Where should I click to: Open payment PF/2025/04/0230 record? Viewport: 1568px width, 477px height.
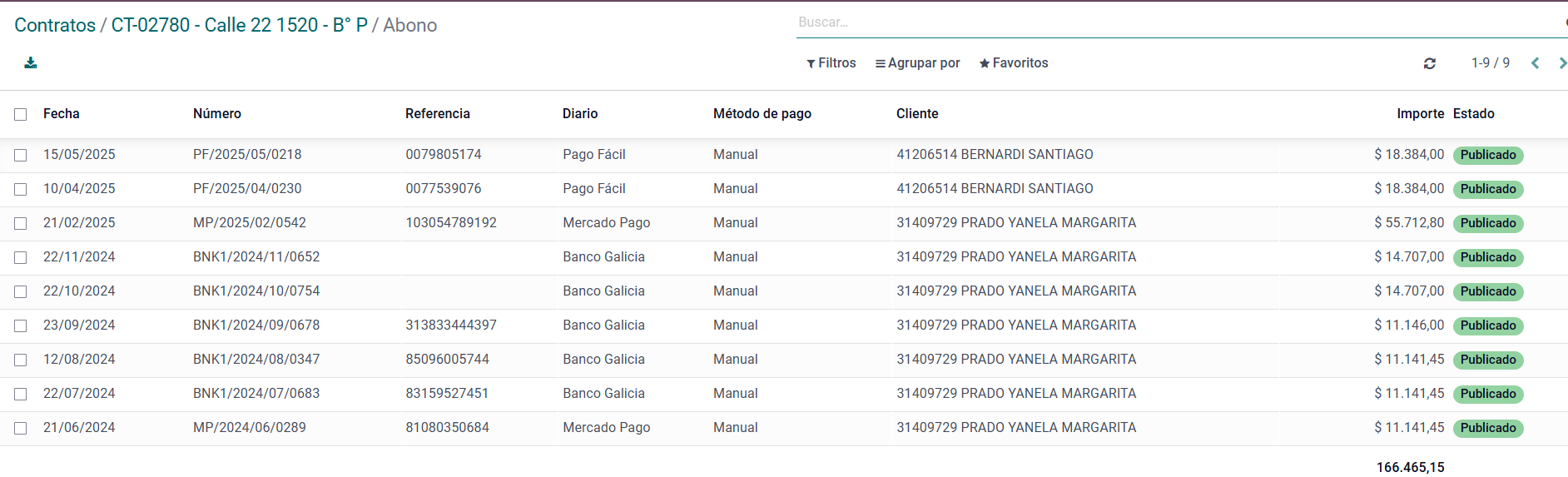tap(247, 189)
